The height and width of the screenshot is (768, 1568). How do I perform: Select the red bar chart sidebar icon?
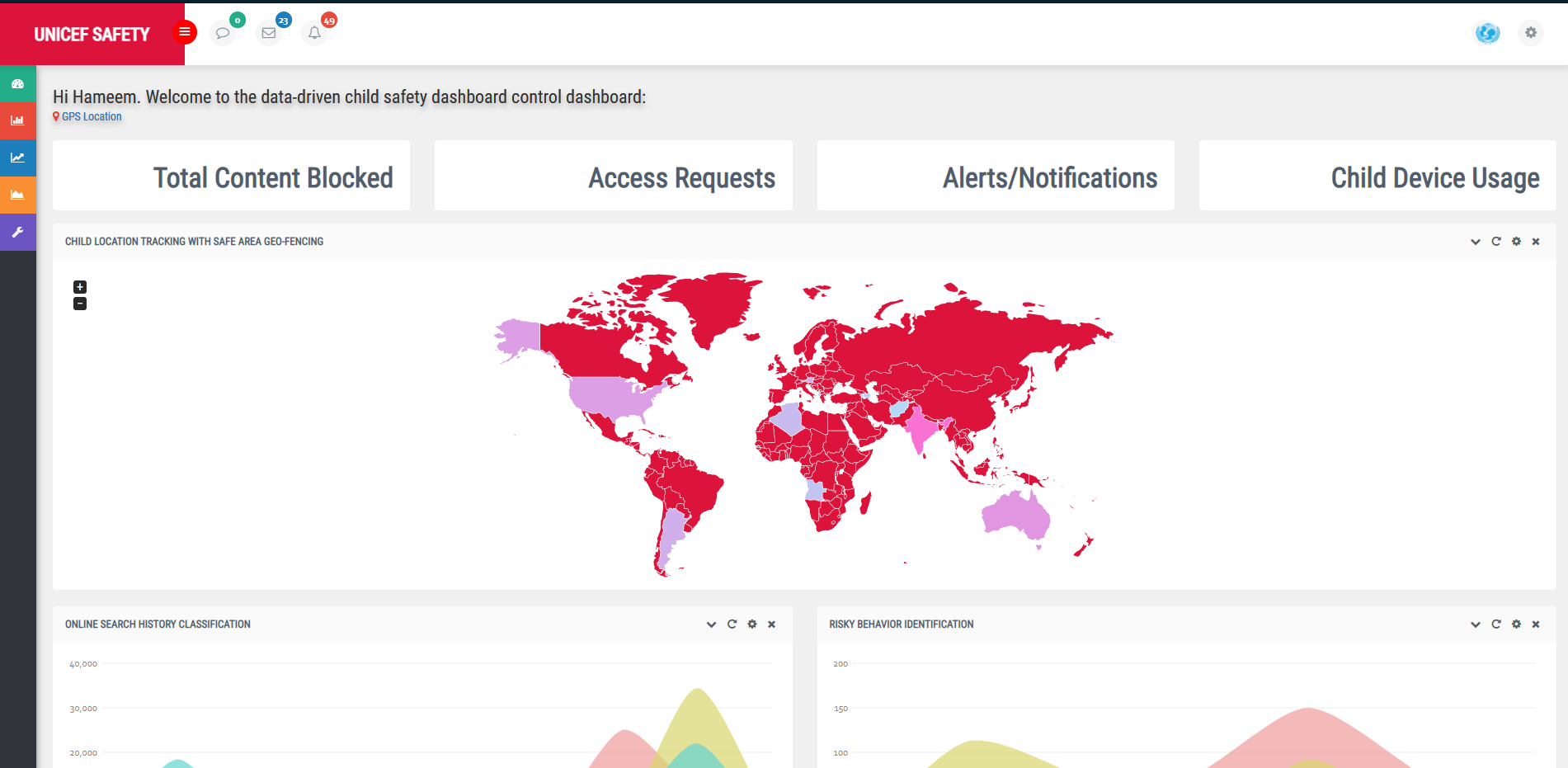pos(17,120)
